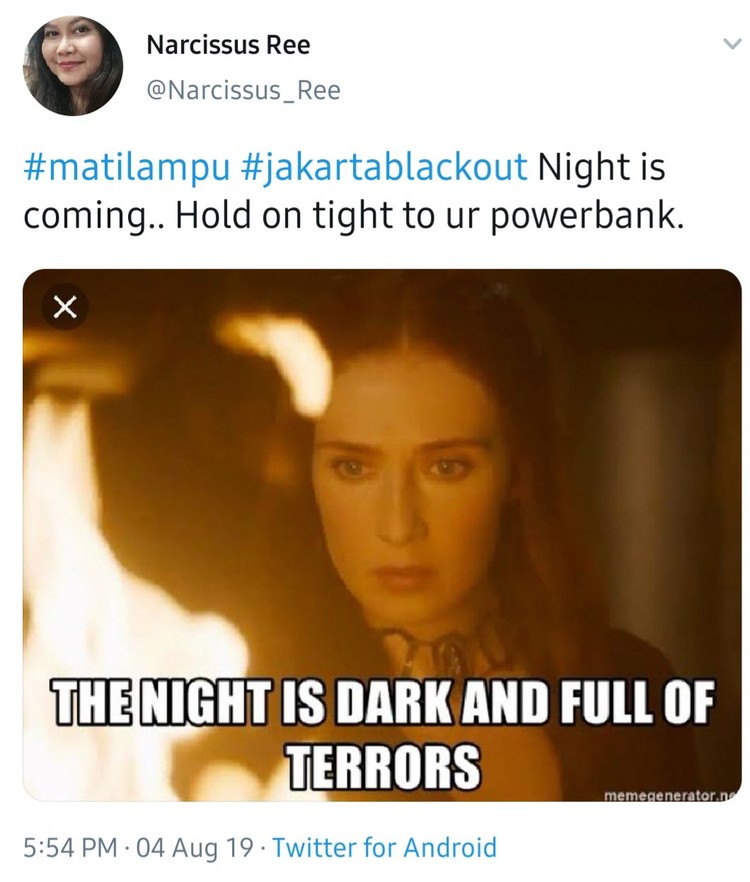The height and width of the screenshot is (882, 750).
Task: Click the Twitter for Android source link
Action: pos(384,848)
